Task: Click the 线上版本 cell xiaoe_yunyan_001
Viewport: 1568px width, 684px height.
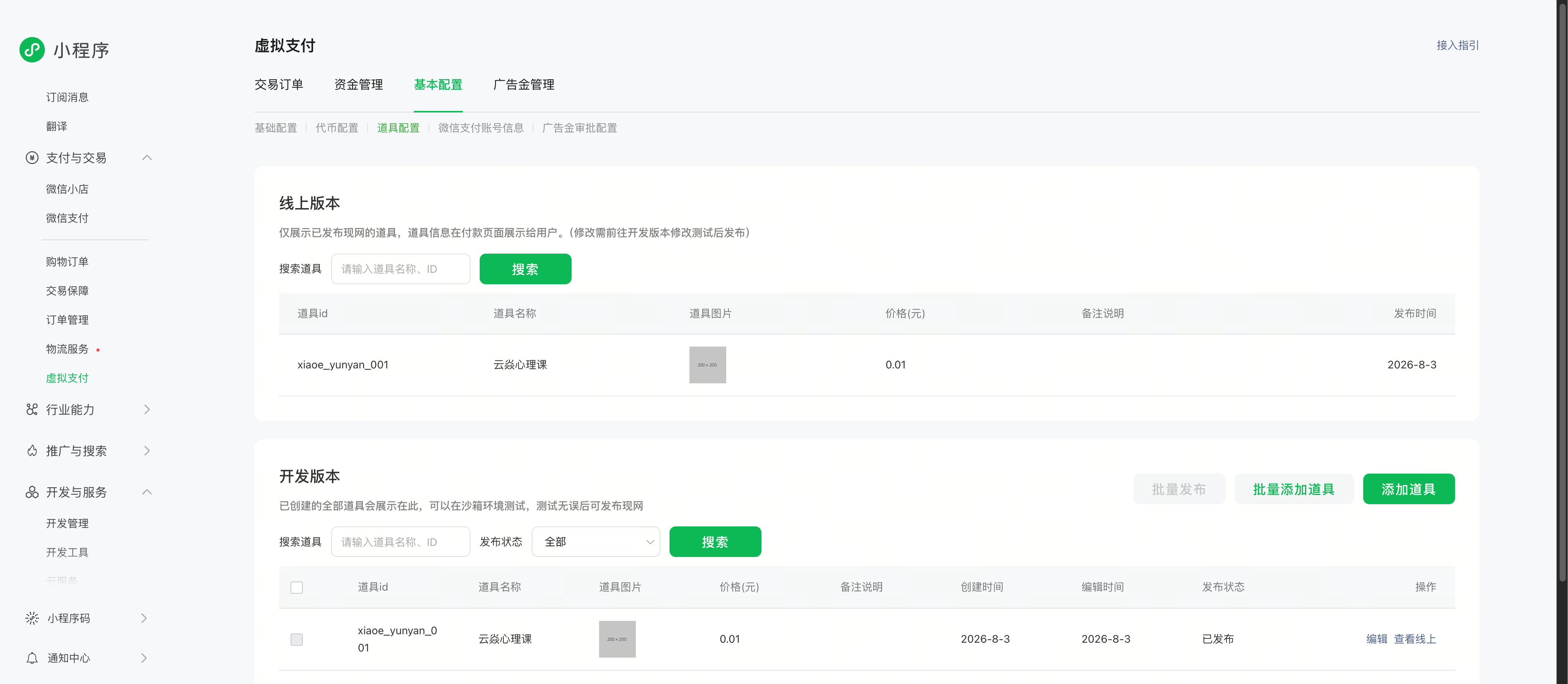Action: [x=343, y=365]
